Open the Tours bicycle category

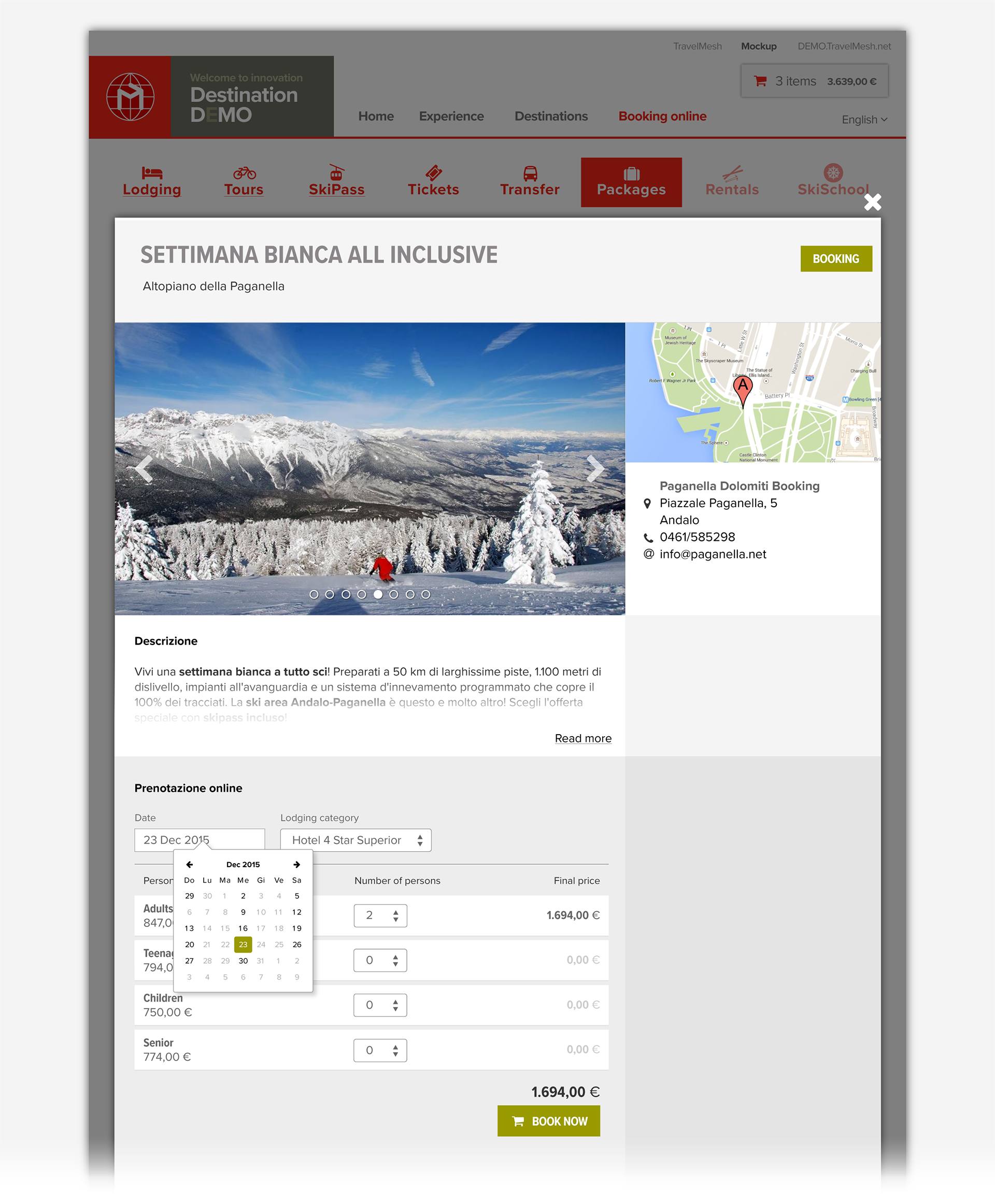(244, 182)
